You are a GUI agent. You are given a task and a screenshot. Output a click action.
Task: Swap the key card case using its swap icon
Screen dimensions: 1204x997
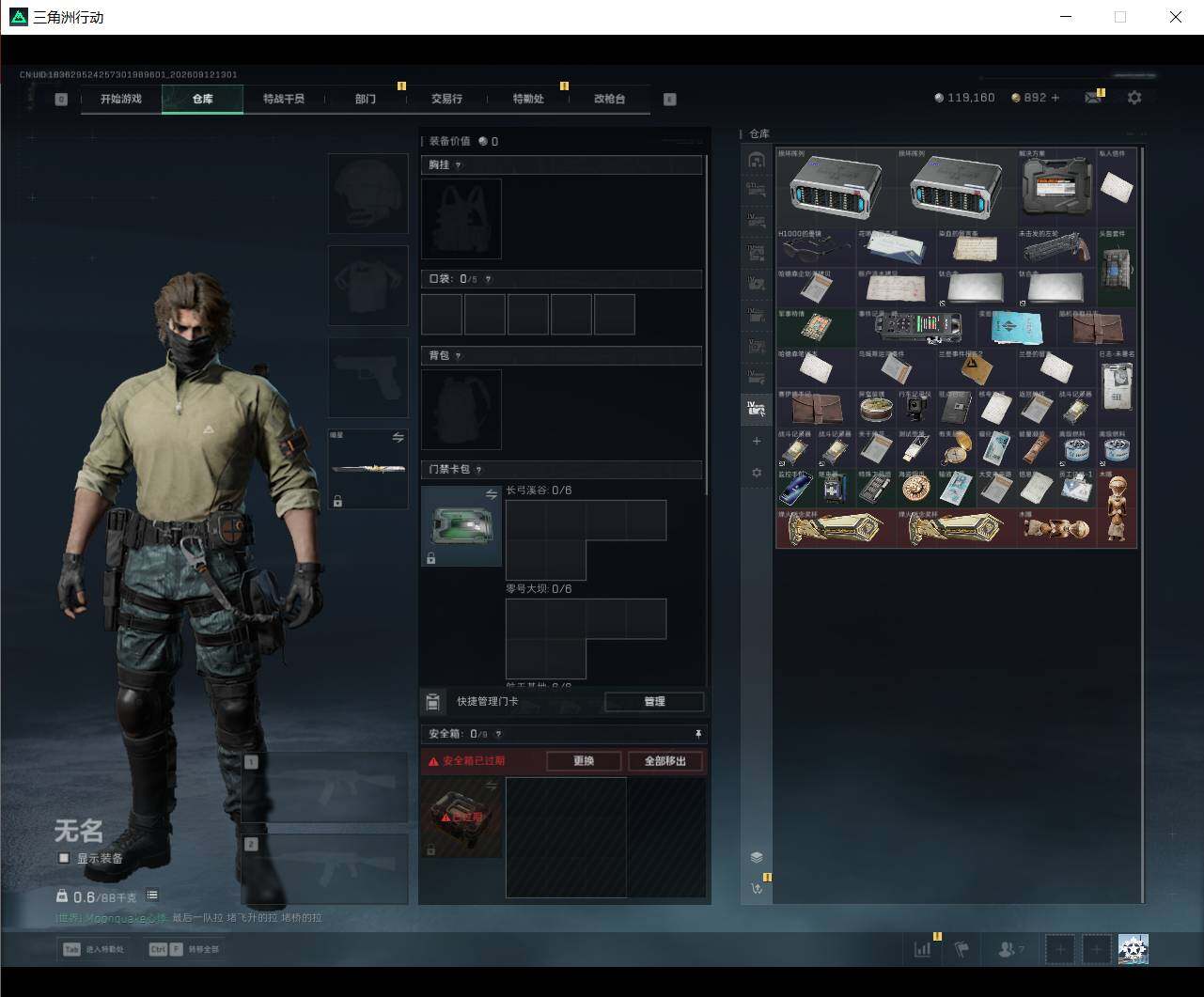tap(492, 494)
